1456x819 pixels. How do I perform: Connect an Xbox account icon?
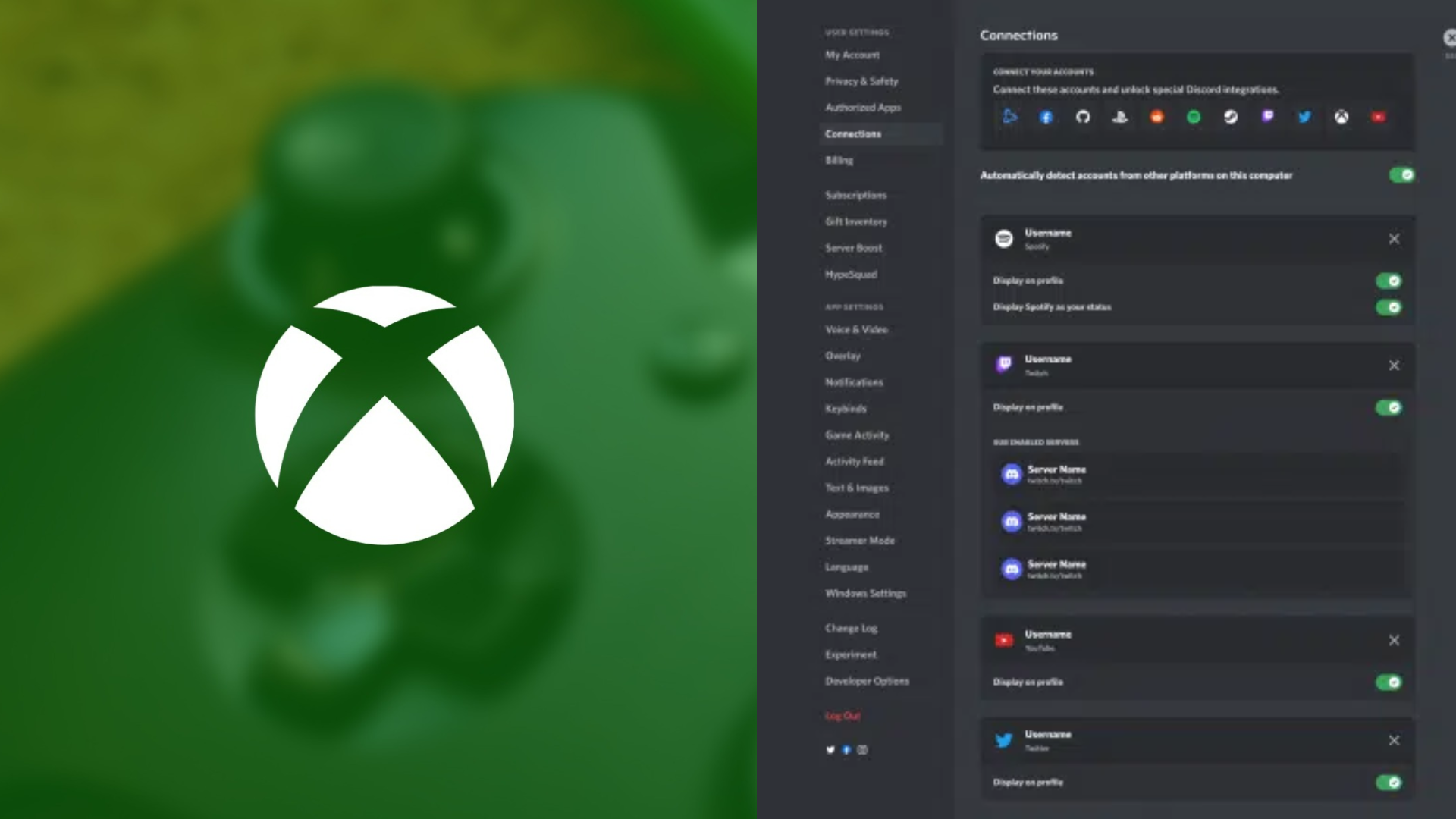click(x=1341, y=117)
